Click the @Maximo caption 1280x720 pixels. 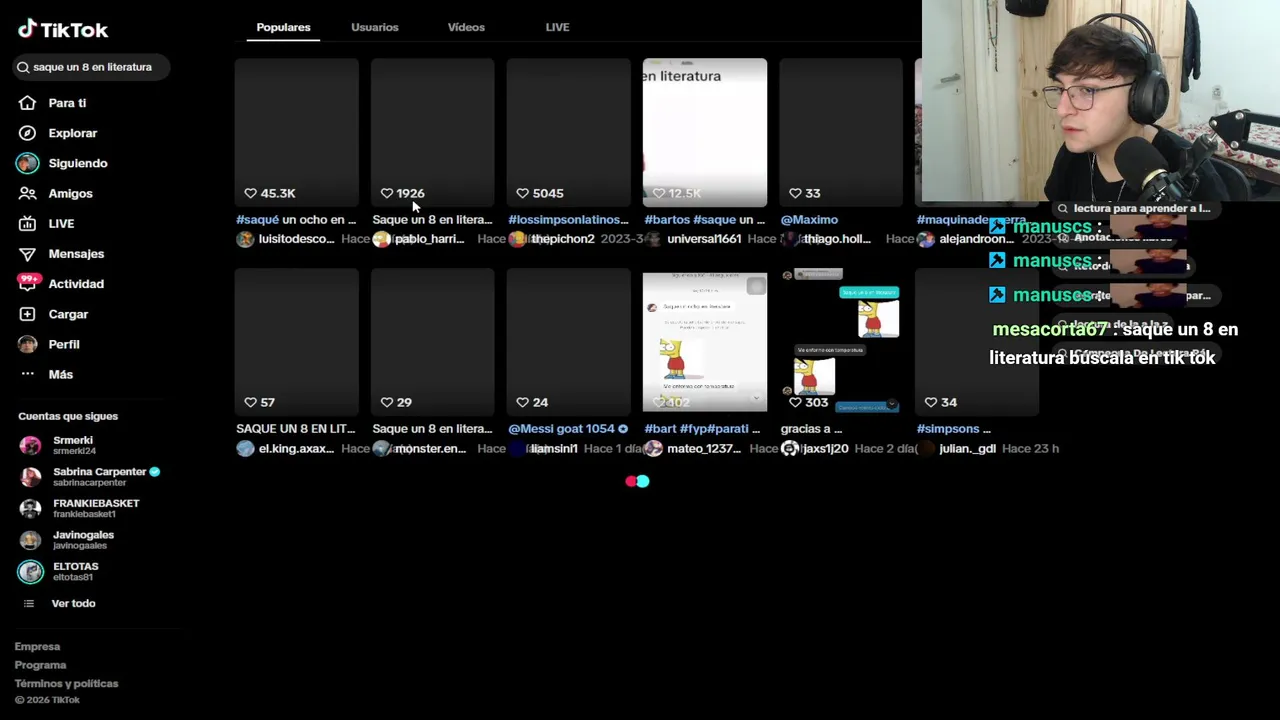coord(809,220)
